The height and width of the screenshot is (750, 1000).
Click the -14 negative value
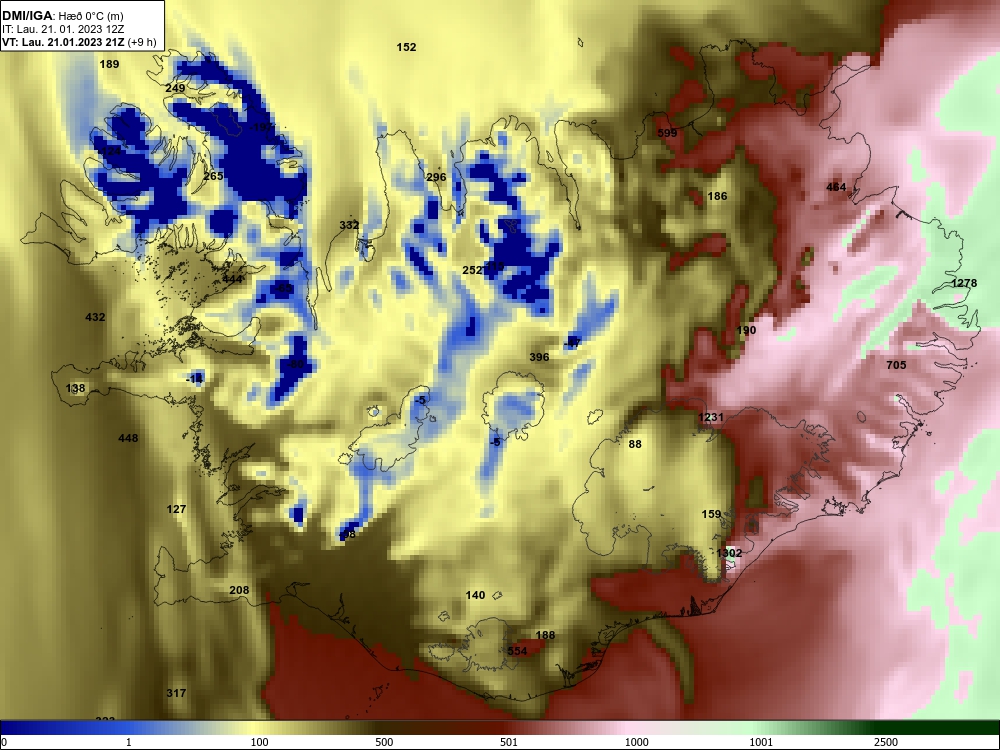coord(194,379)
